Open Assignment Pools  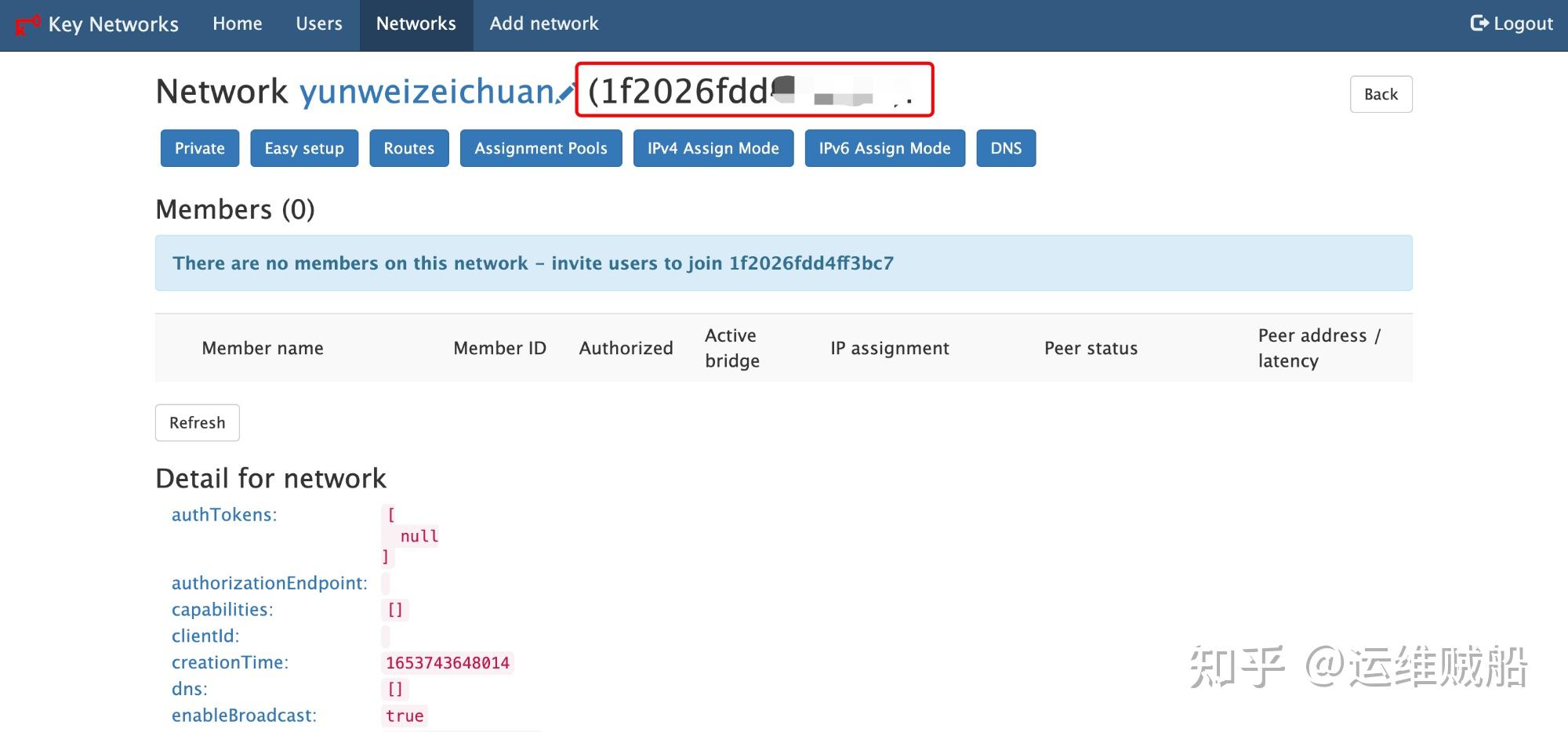click(541, 148)
